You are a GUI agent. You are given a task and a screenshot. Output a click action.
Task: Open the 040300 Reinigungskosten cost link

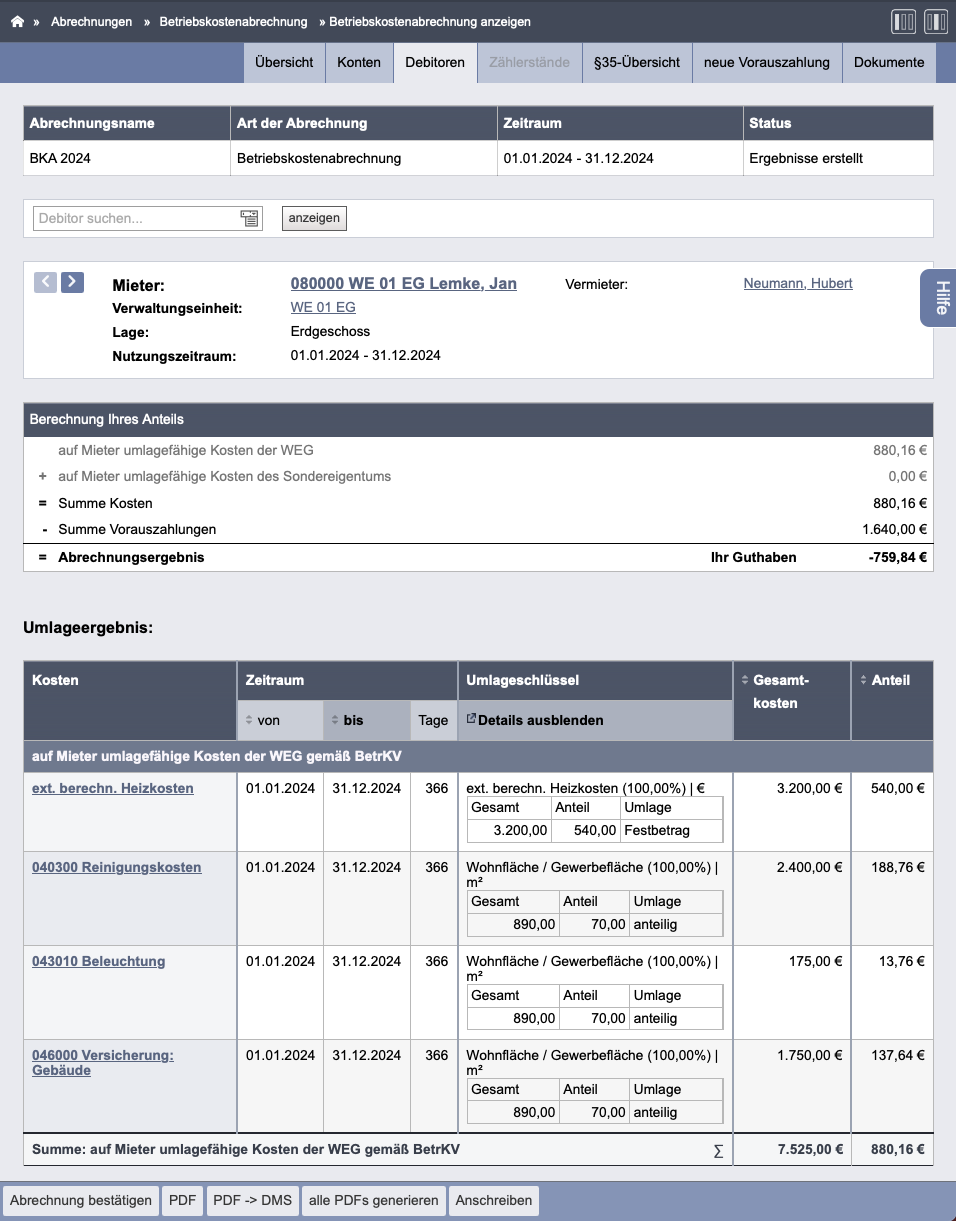(116, 867)
